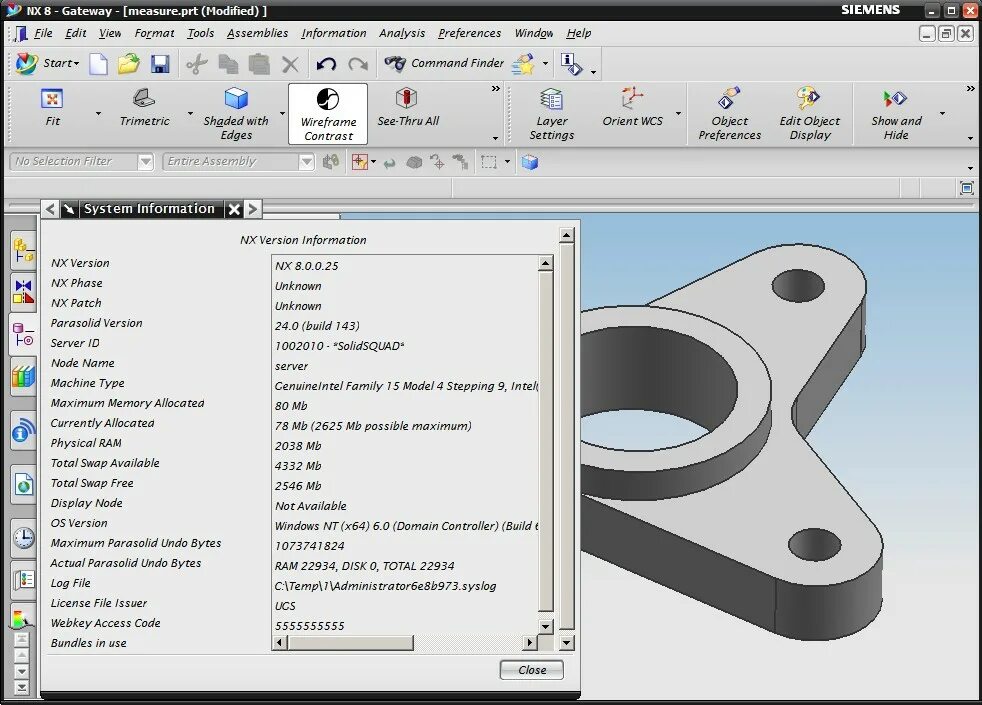Image resolution: width=982 pixels, height=705 pixels.
Task: Click outer dialog scroll down arrow
Action: point(566,642)
